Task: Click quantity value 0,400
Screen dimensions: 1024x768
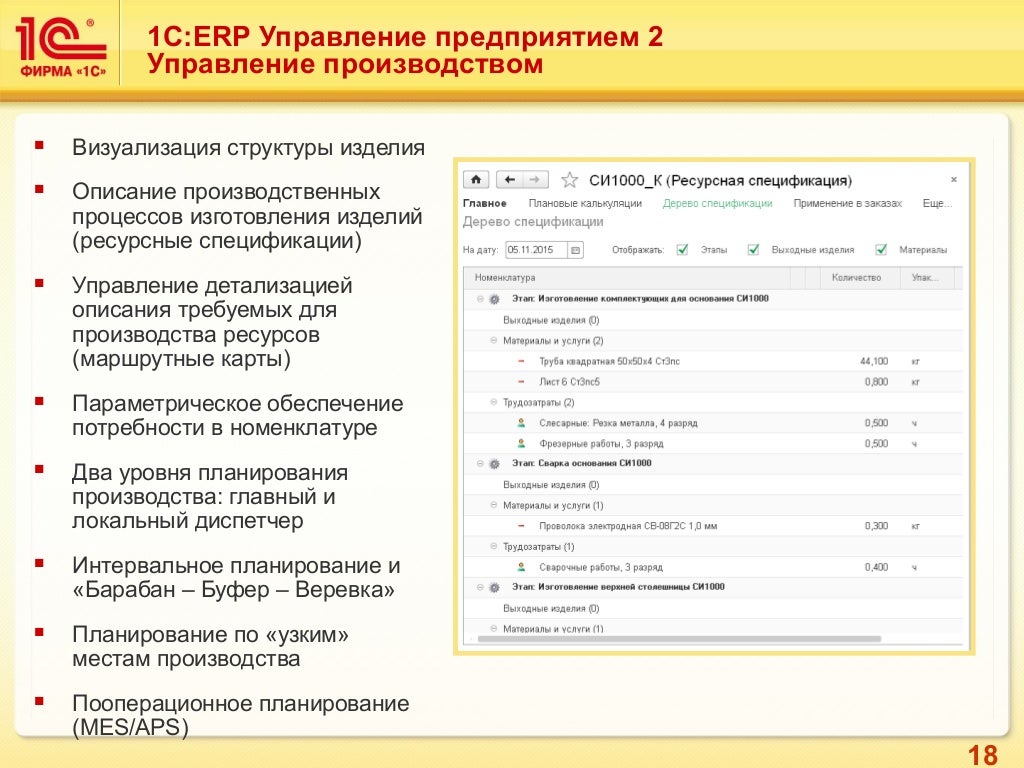Action: point(876,567)
